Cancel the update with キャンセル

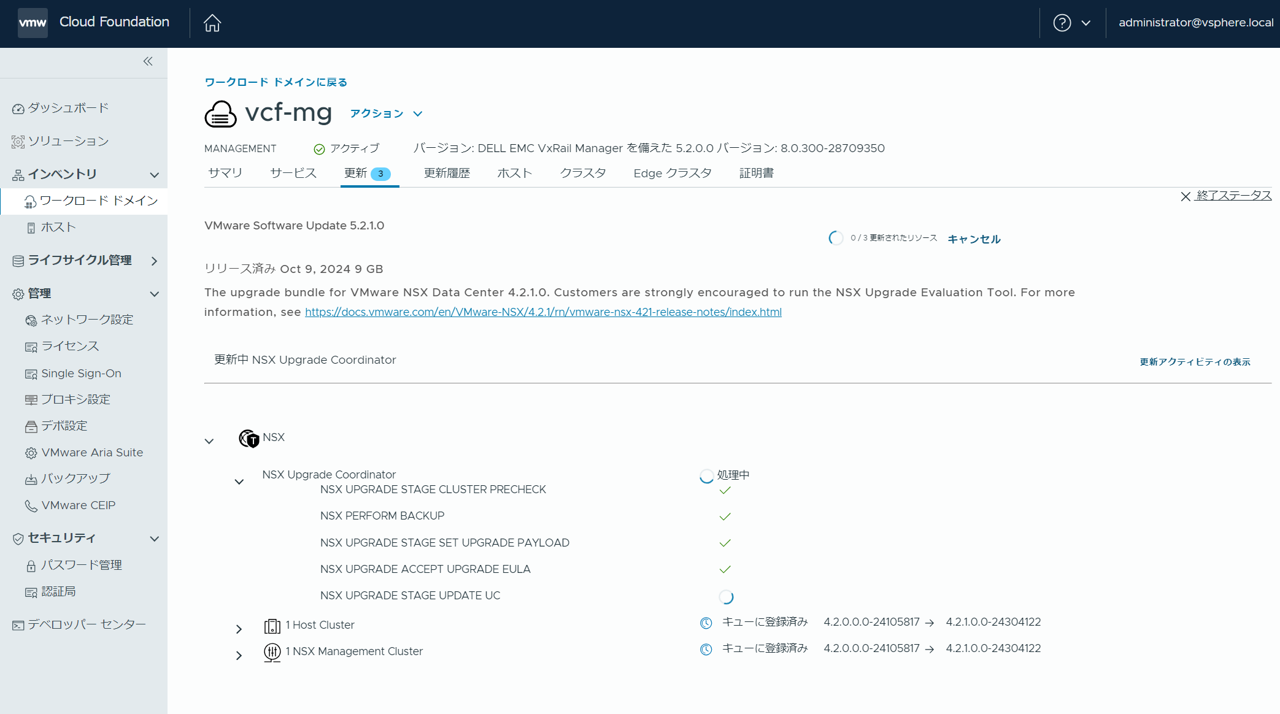pyautogui.click(x=974, y=239)
